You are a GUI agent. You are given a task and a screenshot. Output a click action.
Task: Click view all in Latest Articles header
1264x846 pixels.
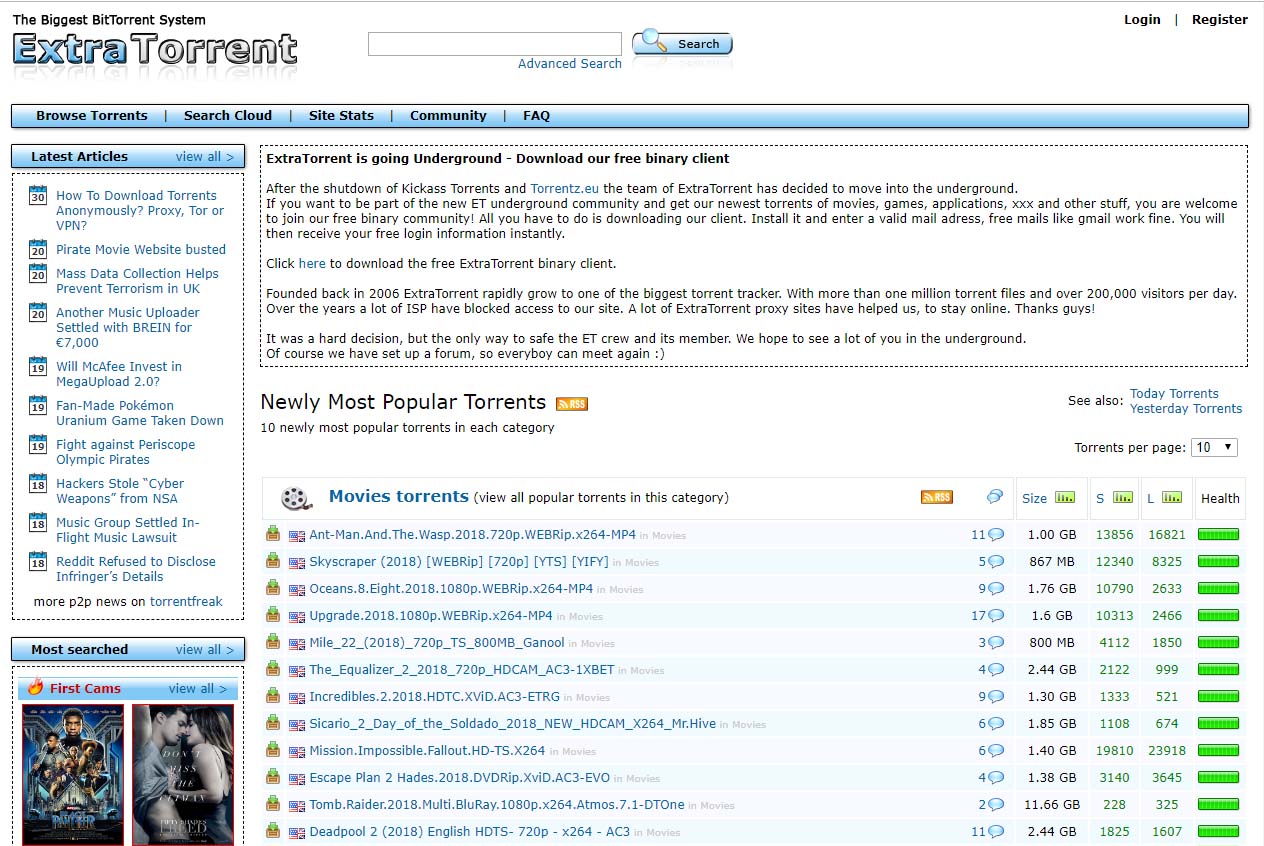(204, 156)
